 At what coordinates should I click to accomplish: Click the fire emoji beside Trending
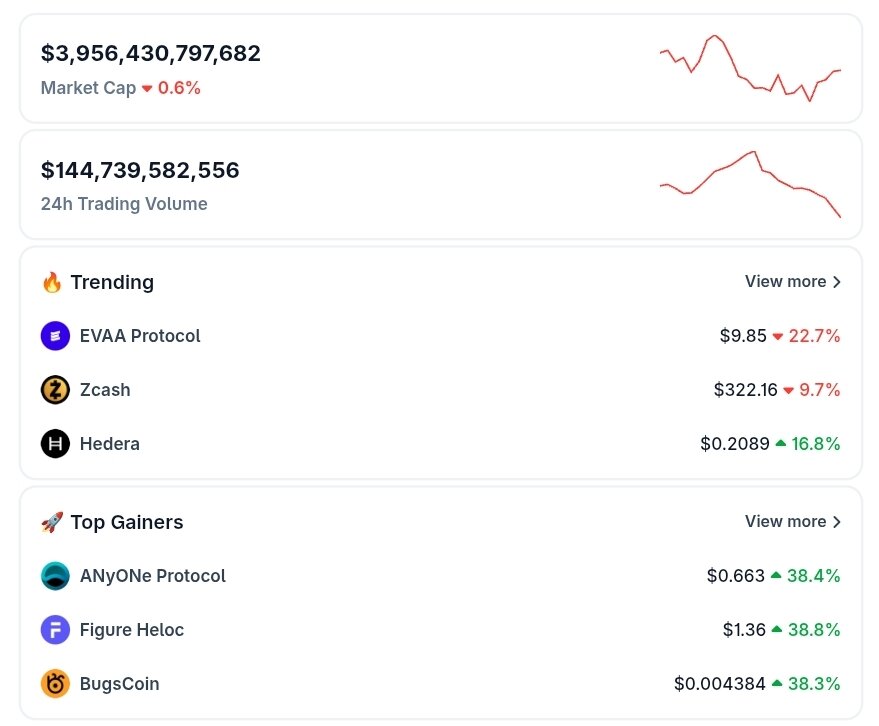(52, 282)
